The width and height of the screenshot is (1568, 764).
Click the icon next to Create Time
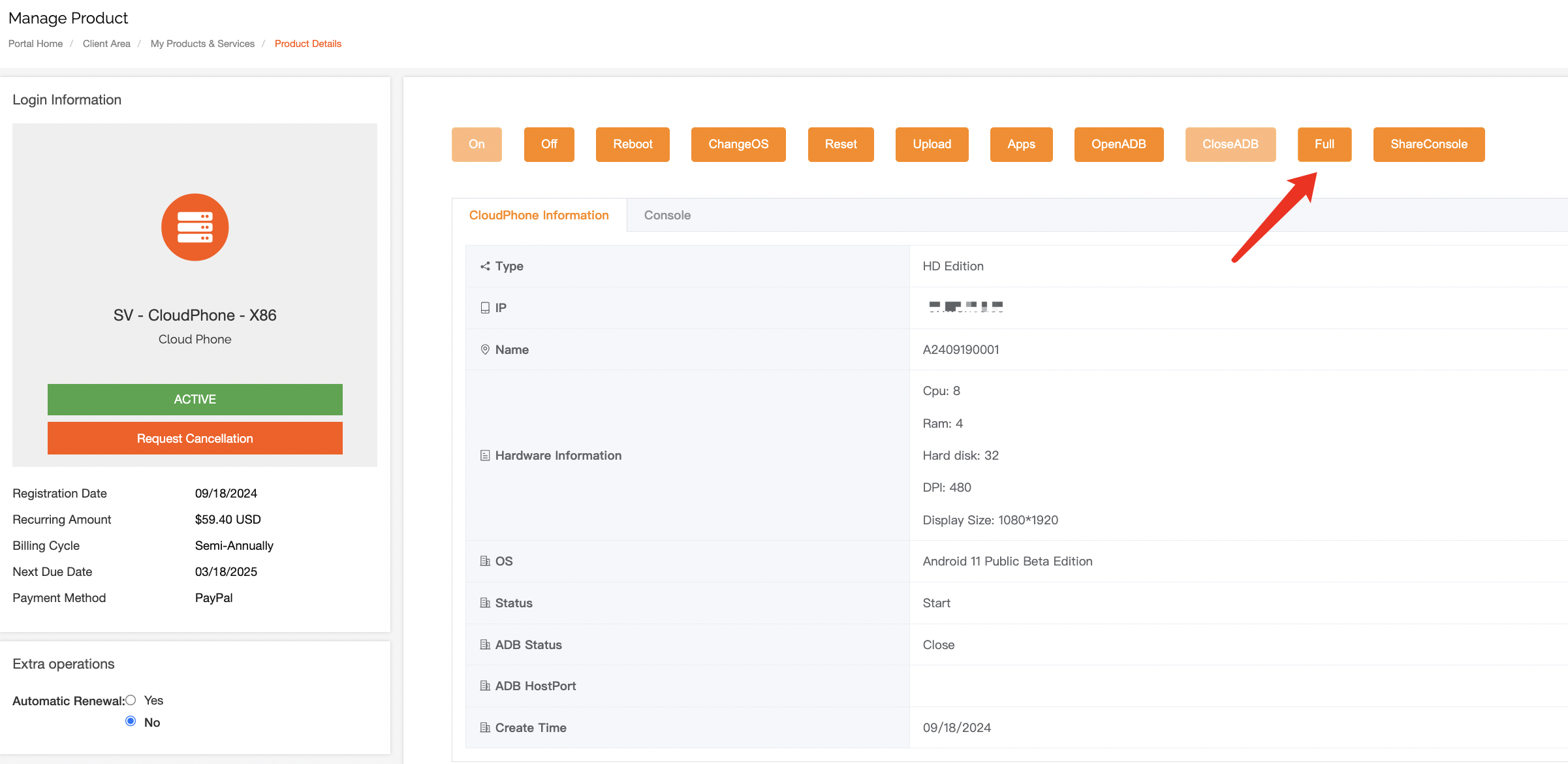click(x=485, y=727)
